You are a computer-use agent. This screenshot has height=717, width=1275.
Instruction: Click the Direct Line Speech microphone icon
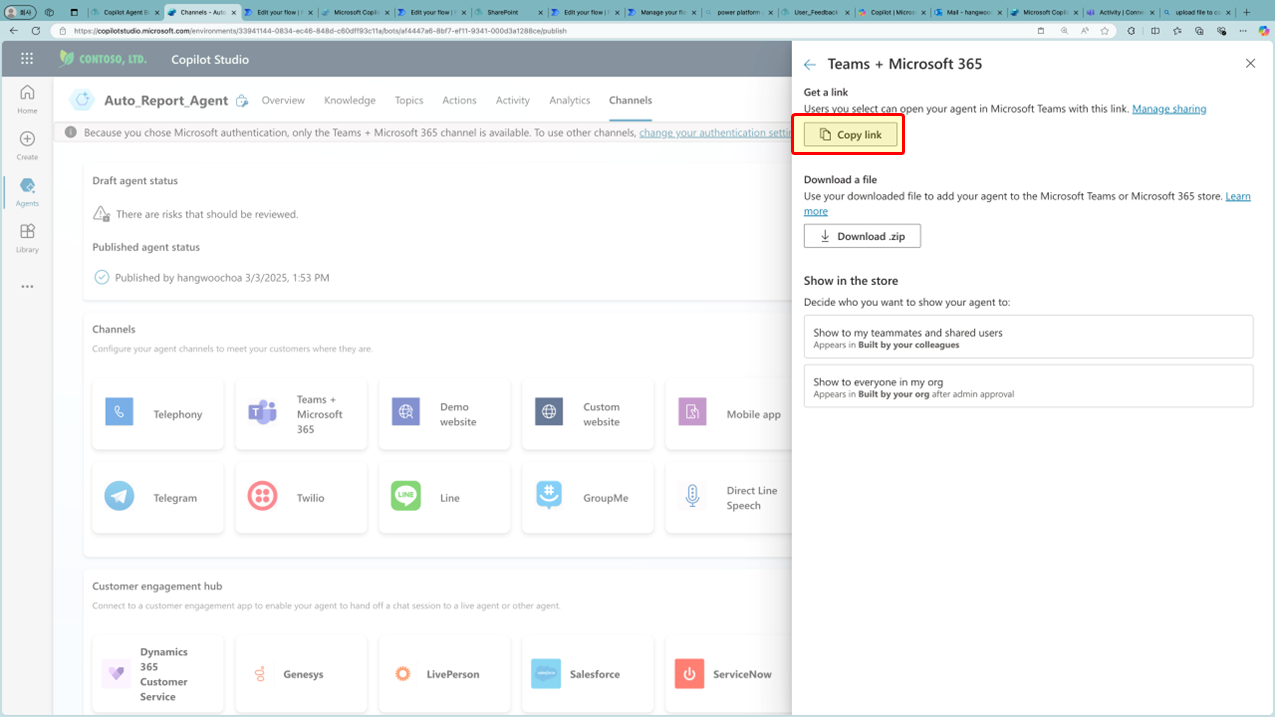tap(692, 496)
